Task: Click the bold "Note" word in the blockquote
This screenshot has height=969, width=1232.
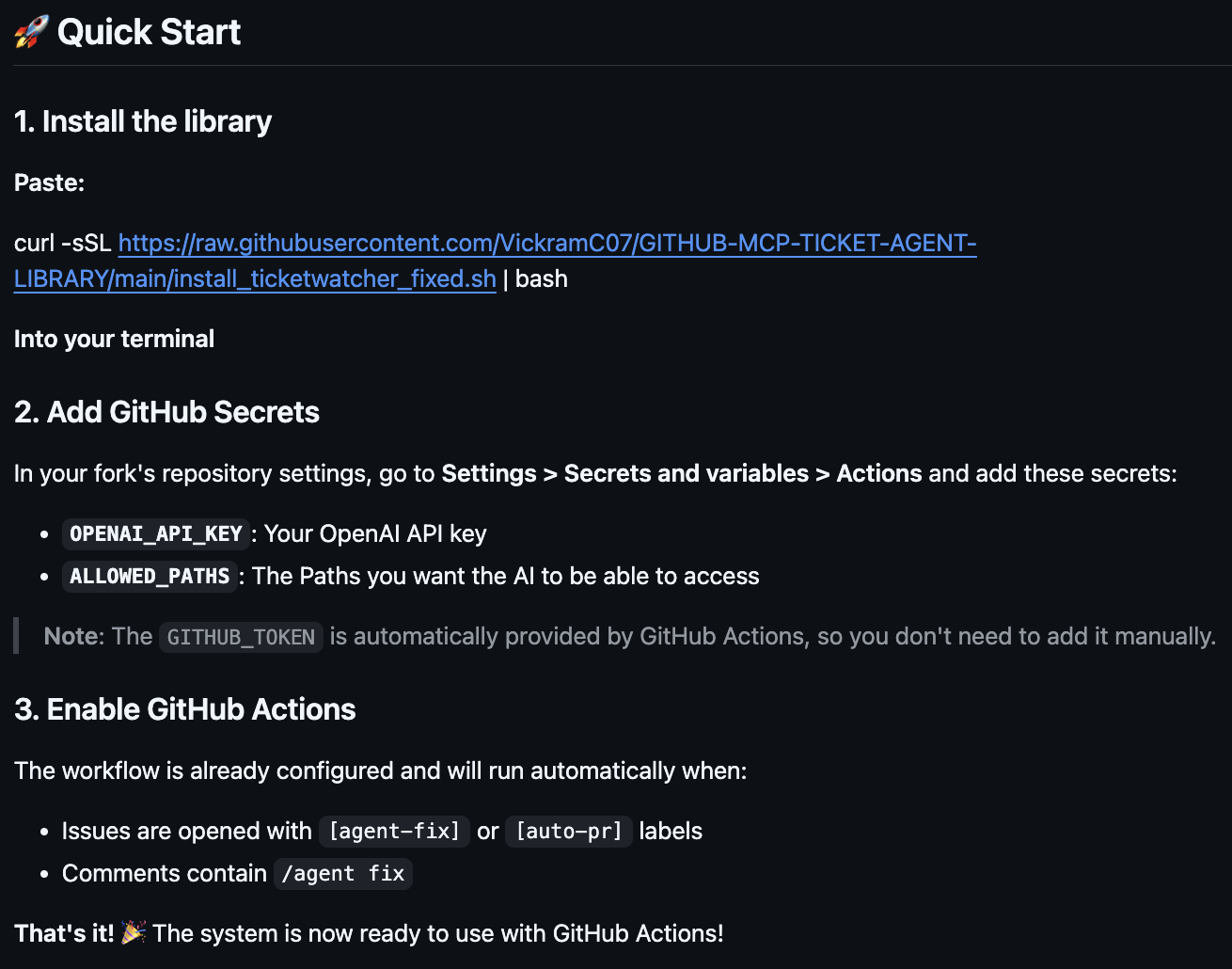Action: pyautogui.click(x=71, y=637)
